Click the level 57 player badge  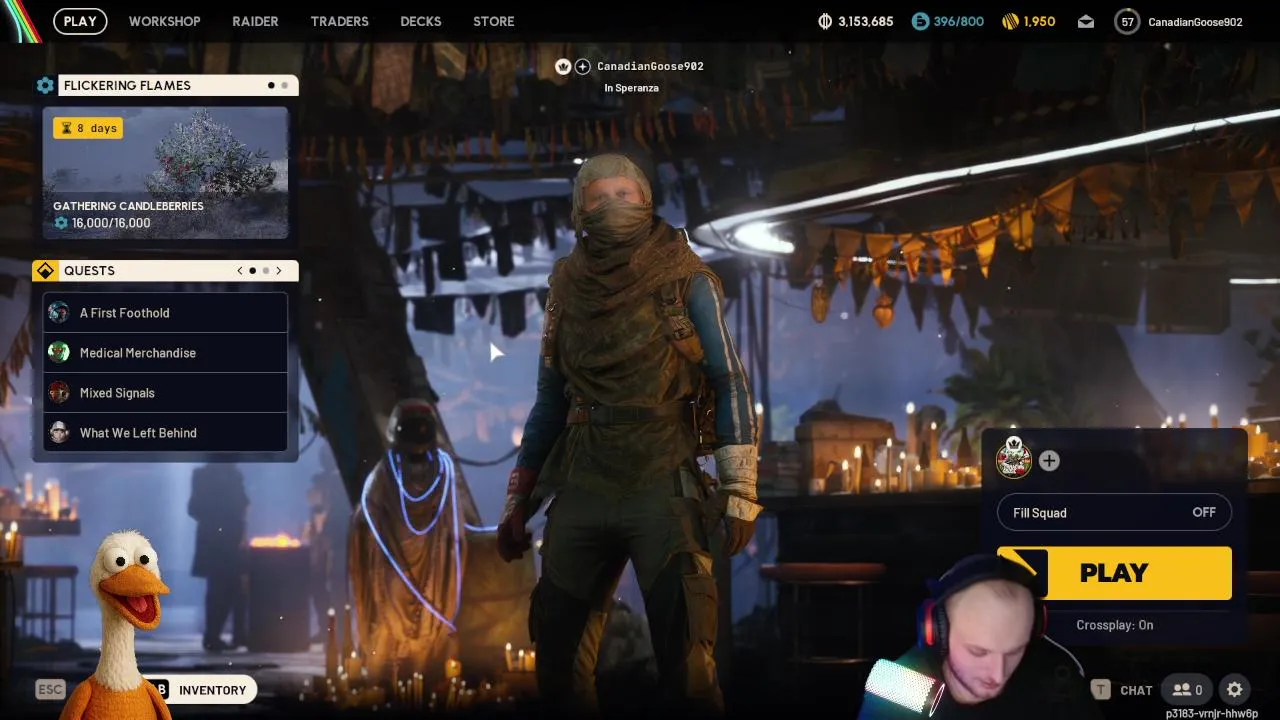1127,21
